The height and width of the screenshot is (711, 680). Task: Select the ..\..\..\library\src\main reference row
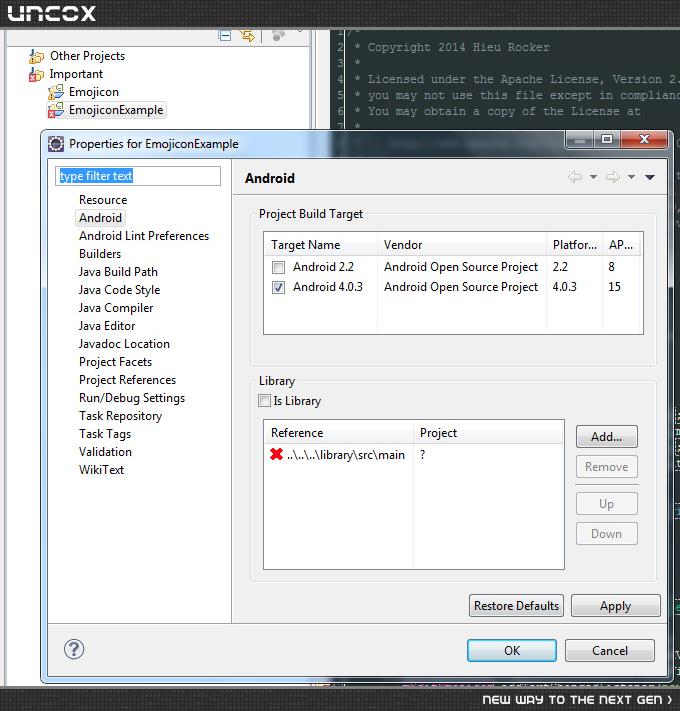(413, 454)
